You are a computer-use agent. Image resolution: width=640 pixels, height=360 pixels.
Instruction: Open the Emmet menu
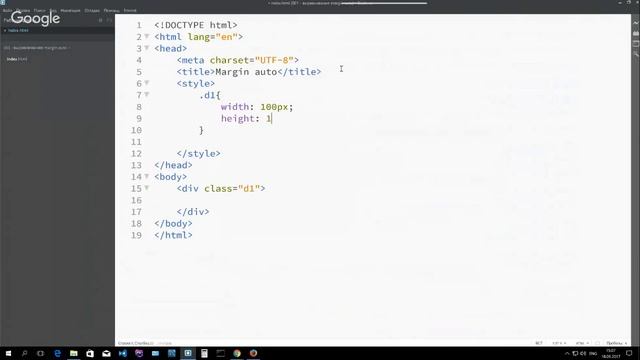coord(130,10)
